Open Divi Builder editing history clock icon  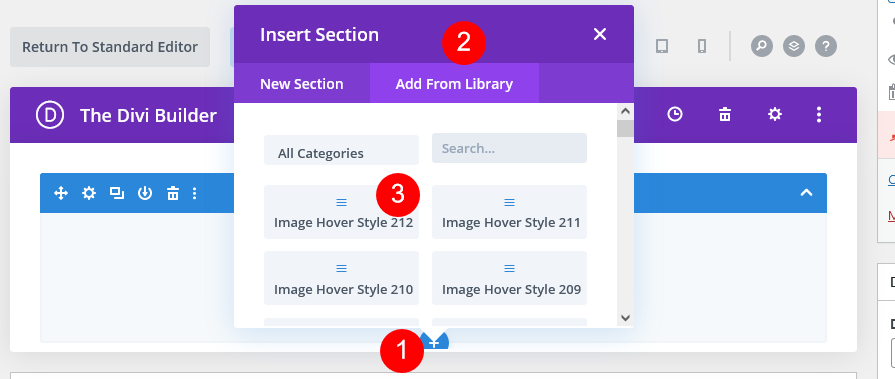pyautogui.click(x=675, y=115)
